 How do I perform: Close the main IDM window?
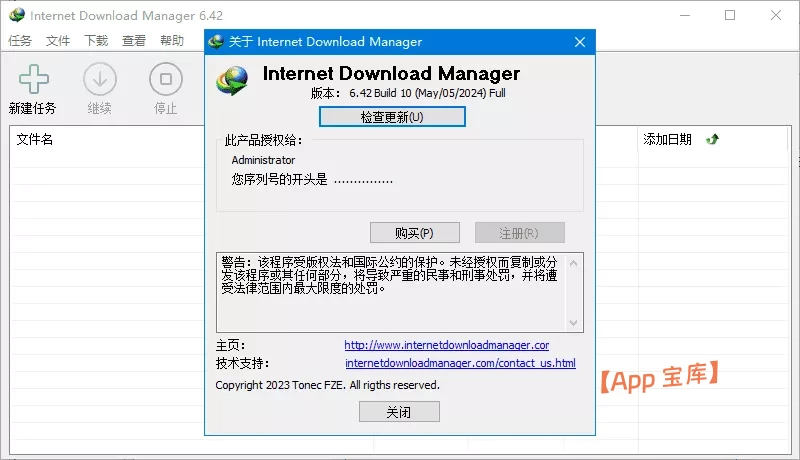point(776,15)
